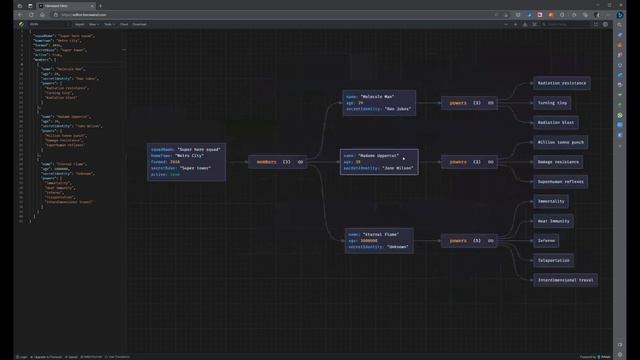The image size is (640, 360).
Task: Click the browser sidebar settings gear at the bottom
Action: point(620,355)
